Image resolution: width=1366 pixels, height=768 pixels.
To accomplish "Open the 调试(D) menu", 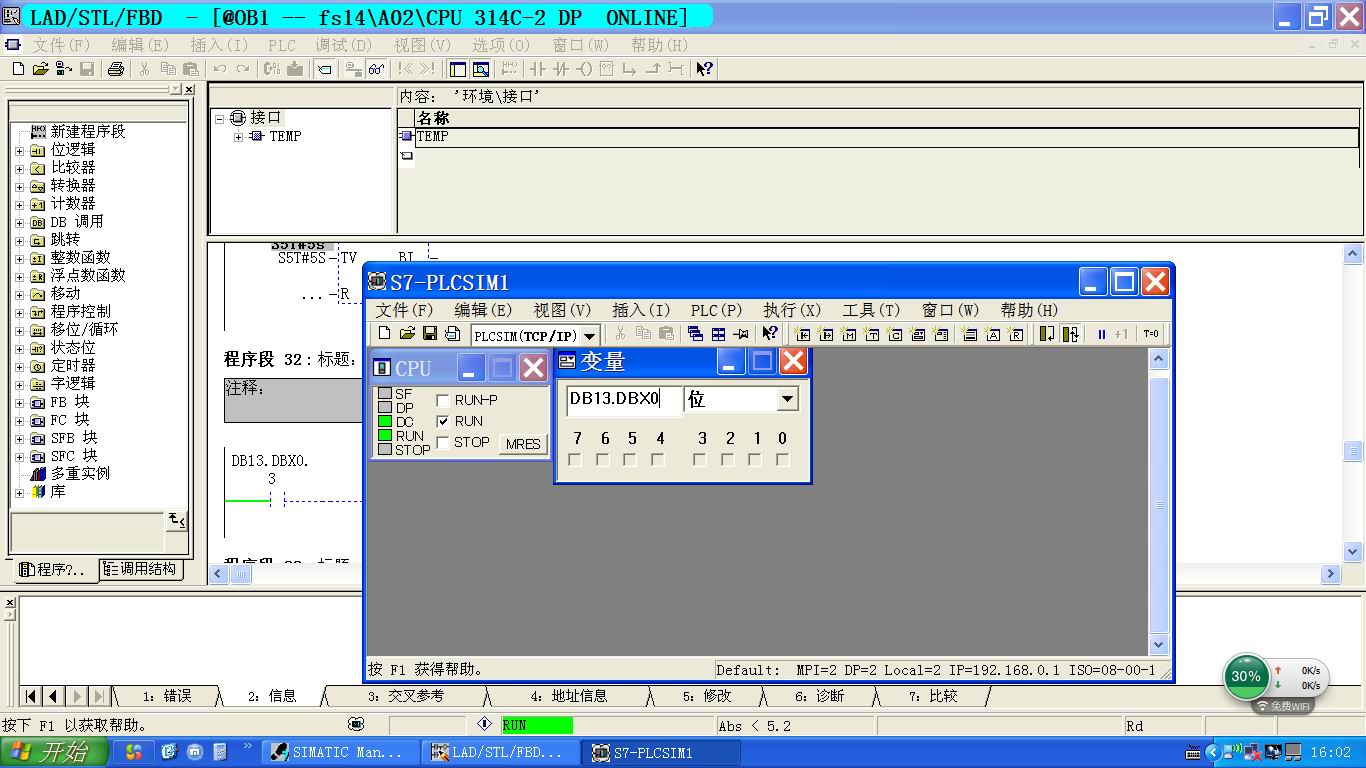I will (x=344, y=45).
